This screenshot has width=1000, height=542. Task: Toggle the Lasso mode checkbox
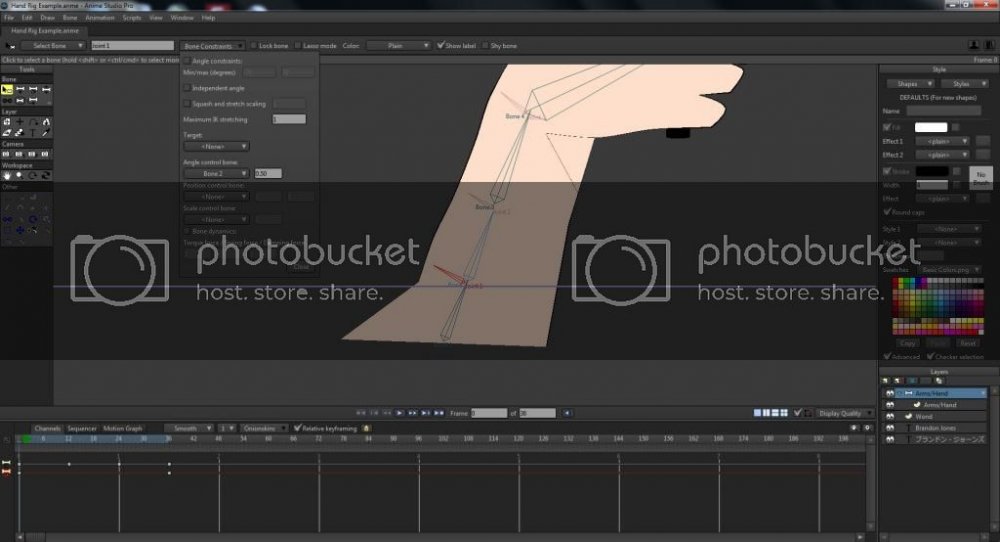(298, 46)
